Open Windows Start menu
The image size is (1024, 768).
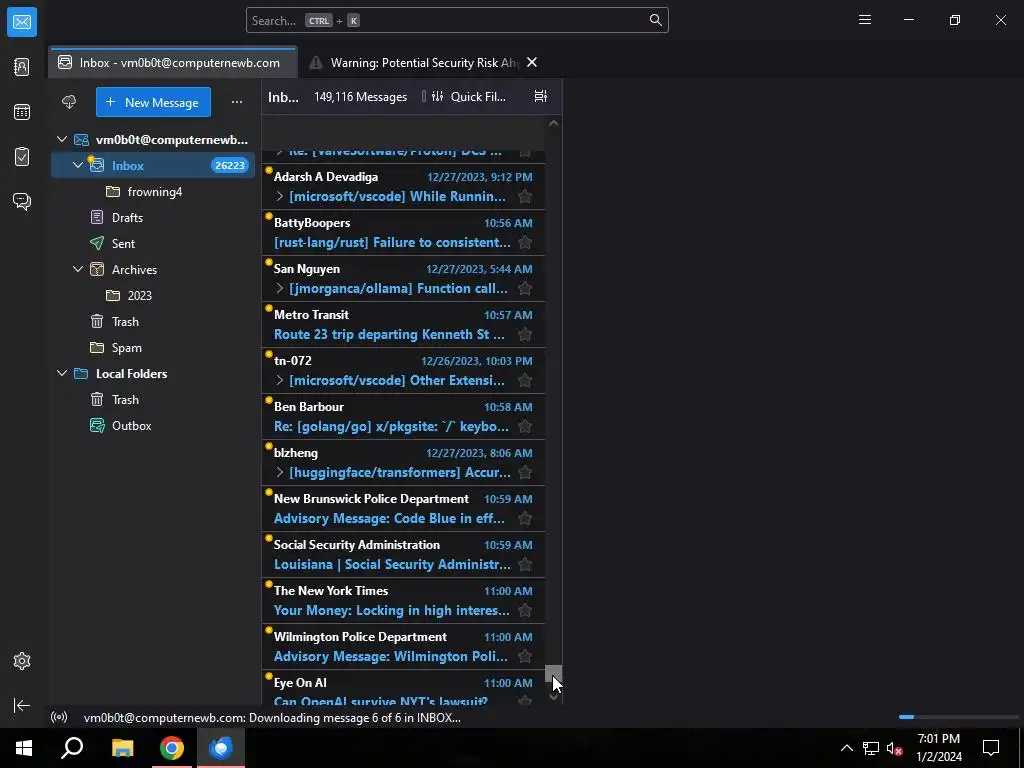click(x=24, y=748)
